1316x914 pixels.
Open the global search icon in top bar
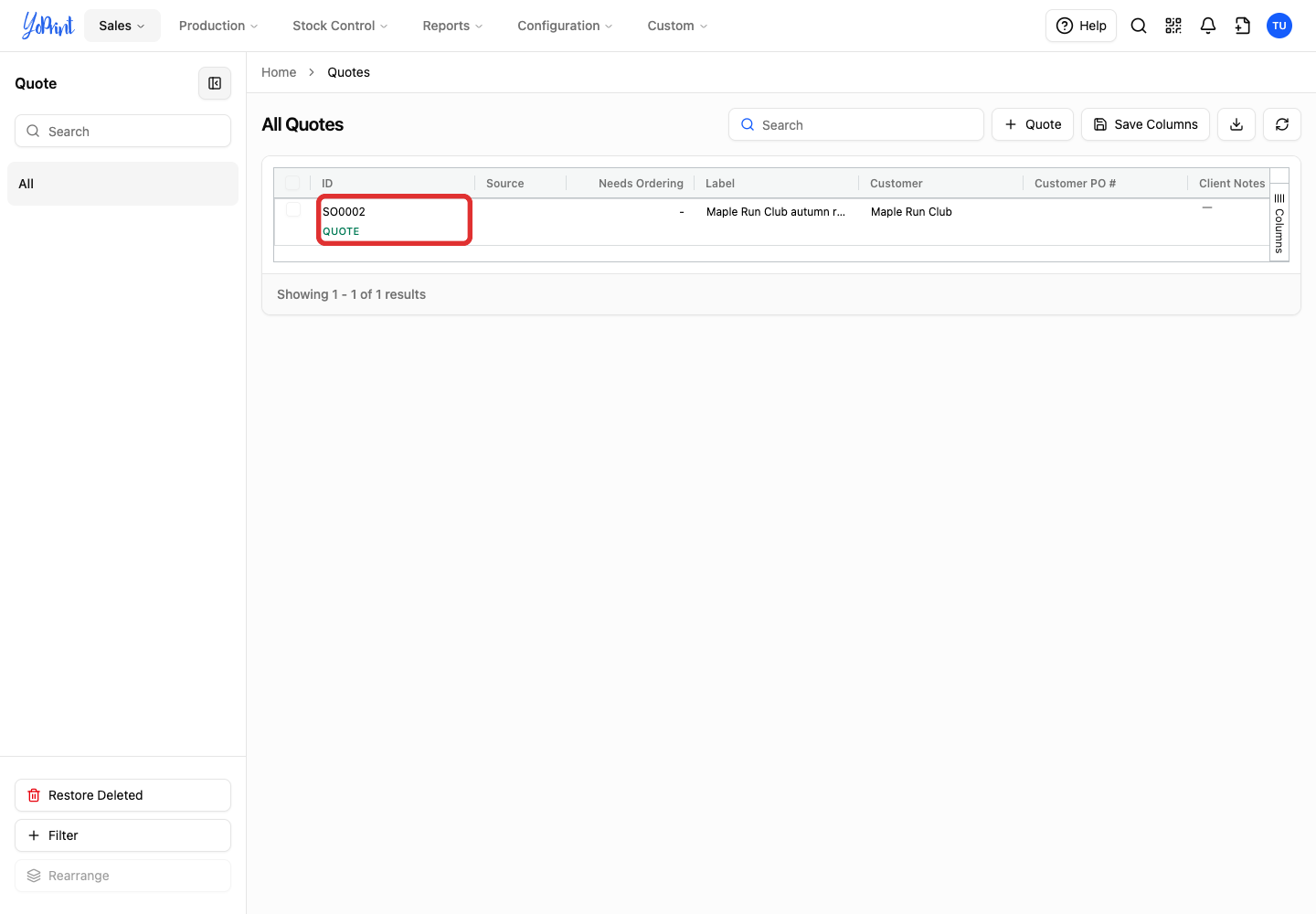[1139, 26]
